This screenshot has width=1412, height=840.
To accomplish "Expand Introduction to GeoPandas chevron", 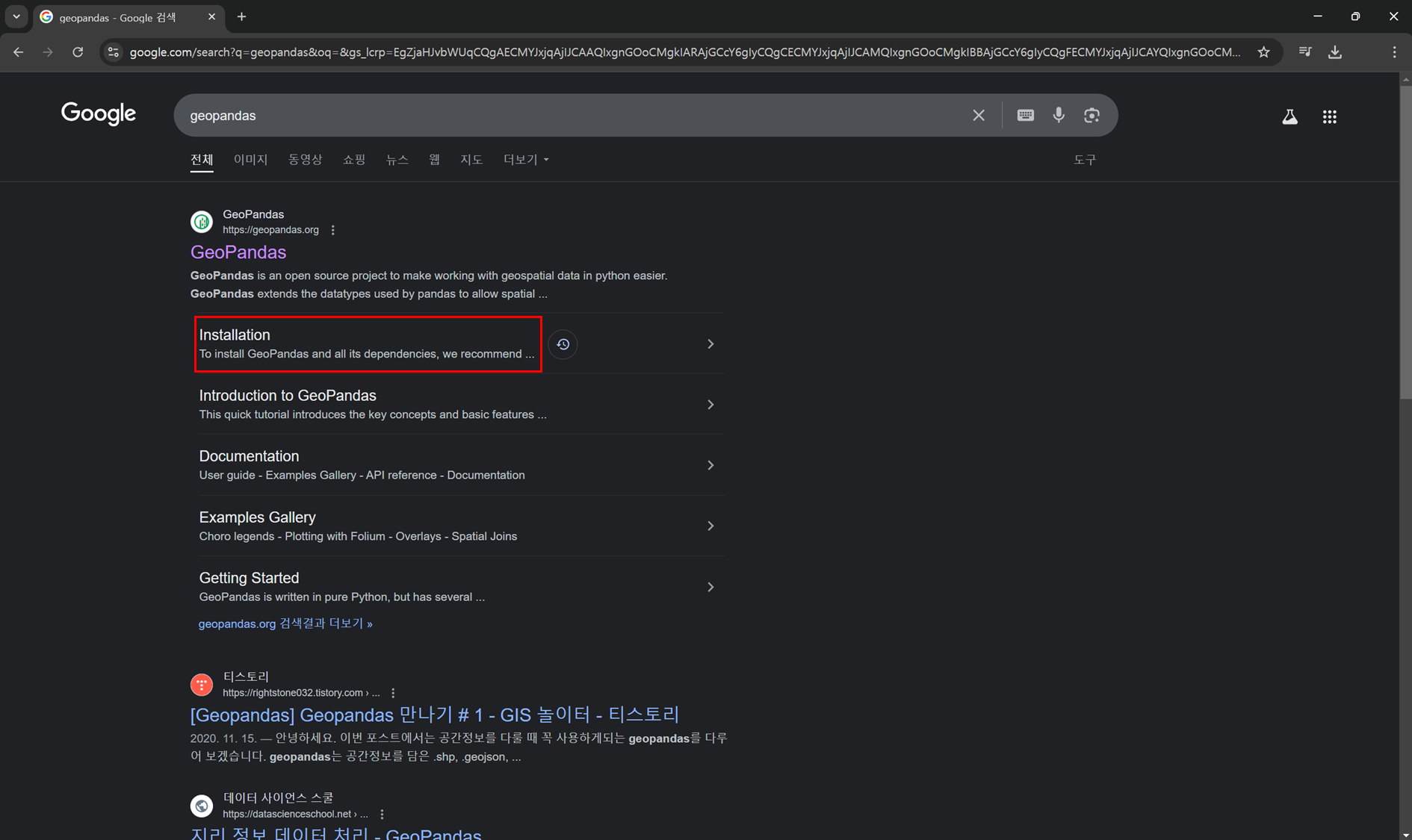I will click(x=710, y=405).
